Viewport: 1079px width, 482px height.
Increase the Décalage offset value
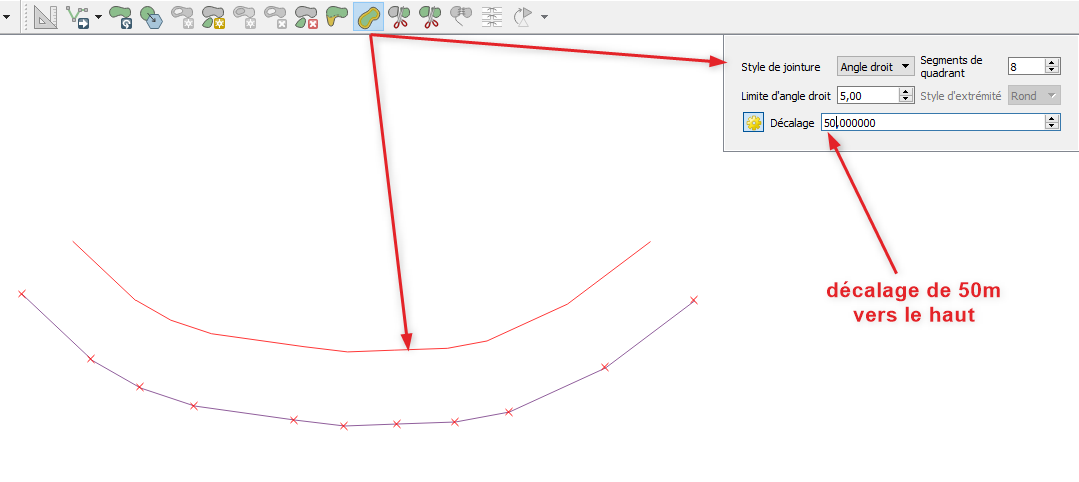tap(1052, 118)
